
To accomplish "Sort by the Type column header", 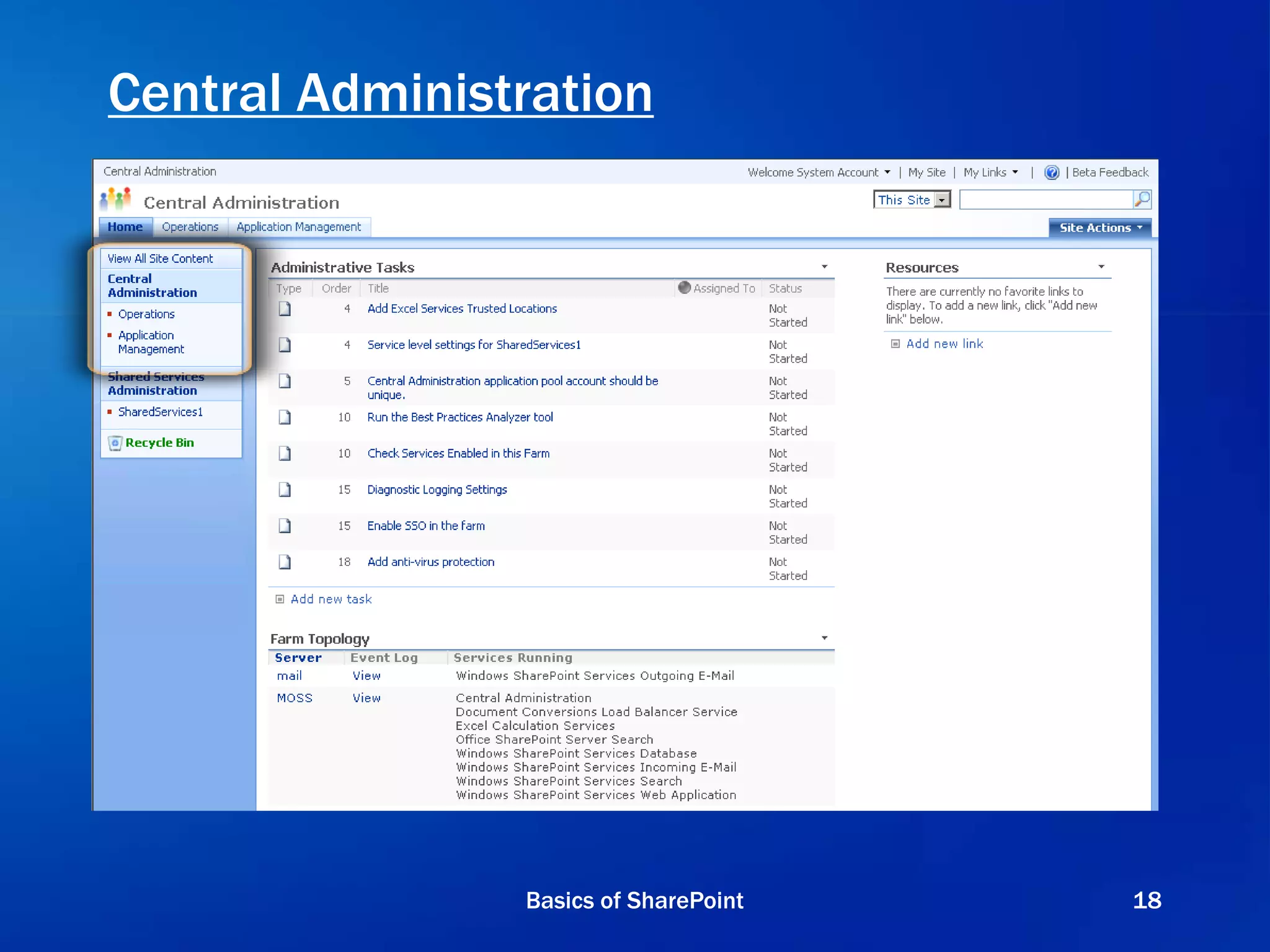I will click(x=289, y=288).
